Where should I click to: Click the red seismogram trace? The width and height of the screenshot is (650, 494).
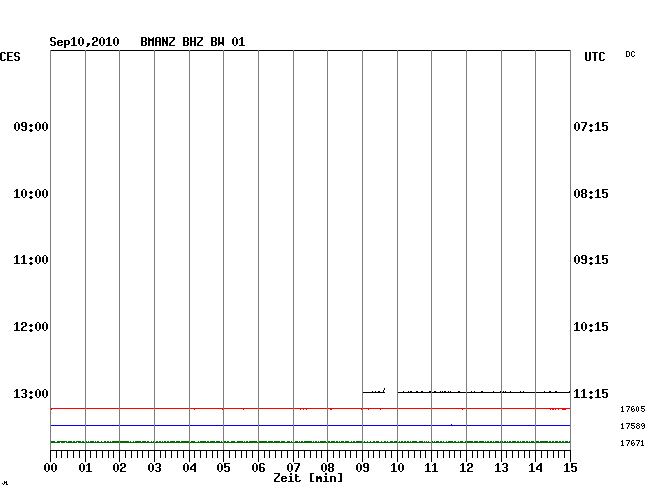pos(310,409)
